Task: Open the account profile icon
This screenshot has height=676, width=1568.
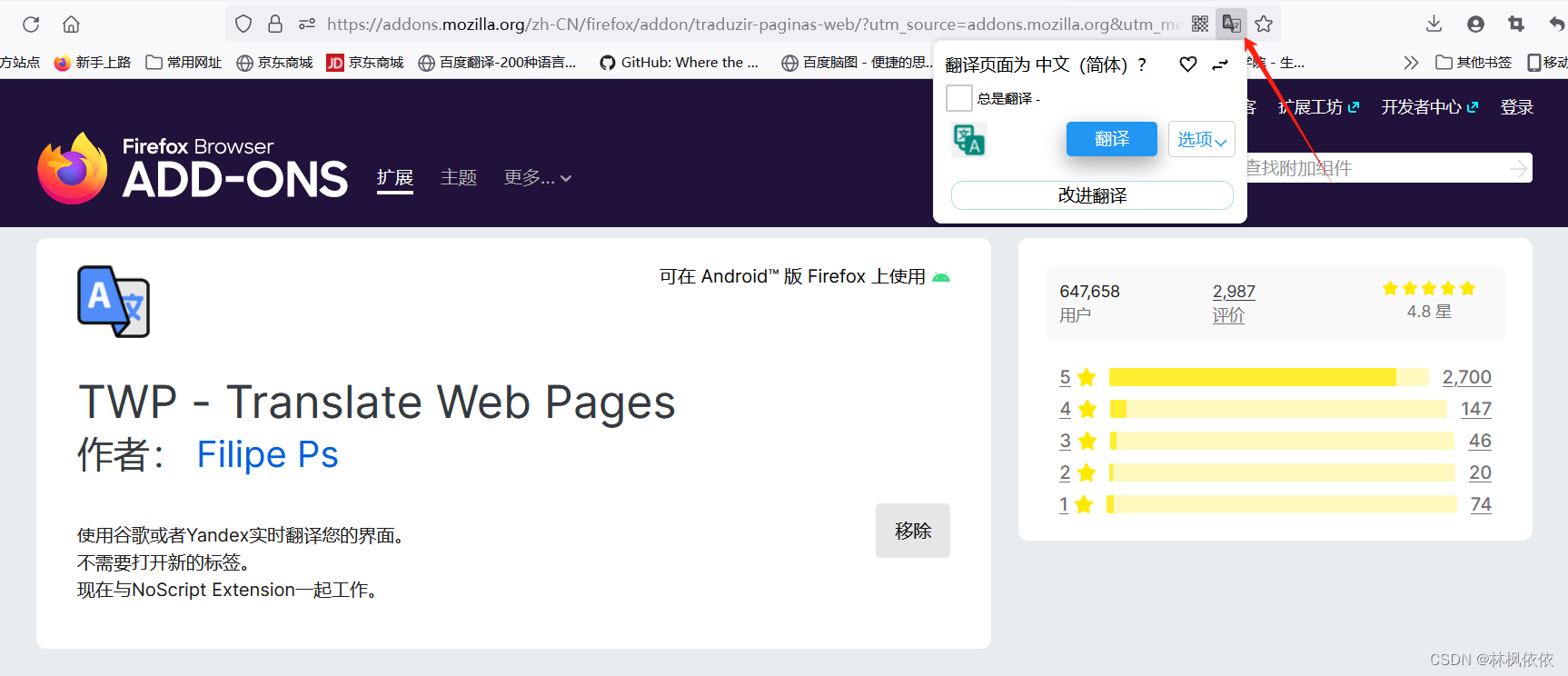Action: (1475, 25)
